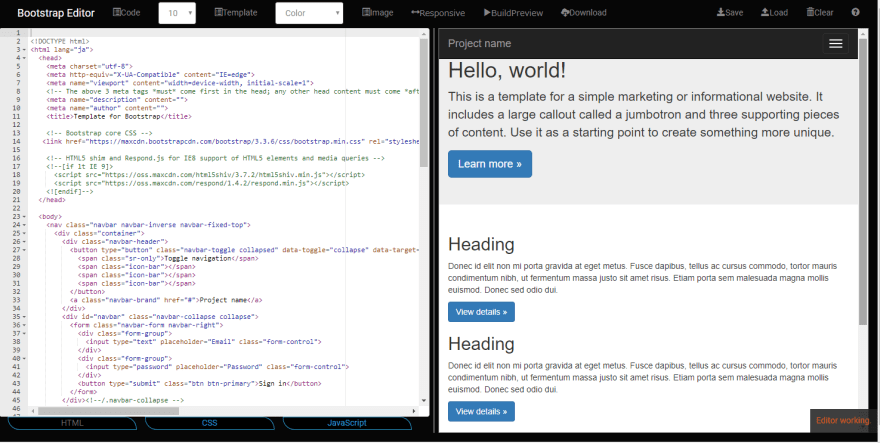This screenshot has height=443, width=880.
Task: Collapse the head tag fold on line 4
Action: click(25, 58)
